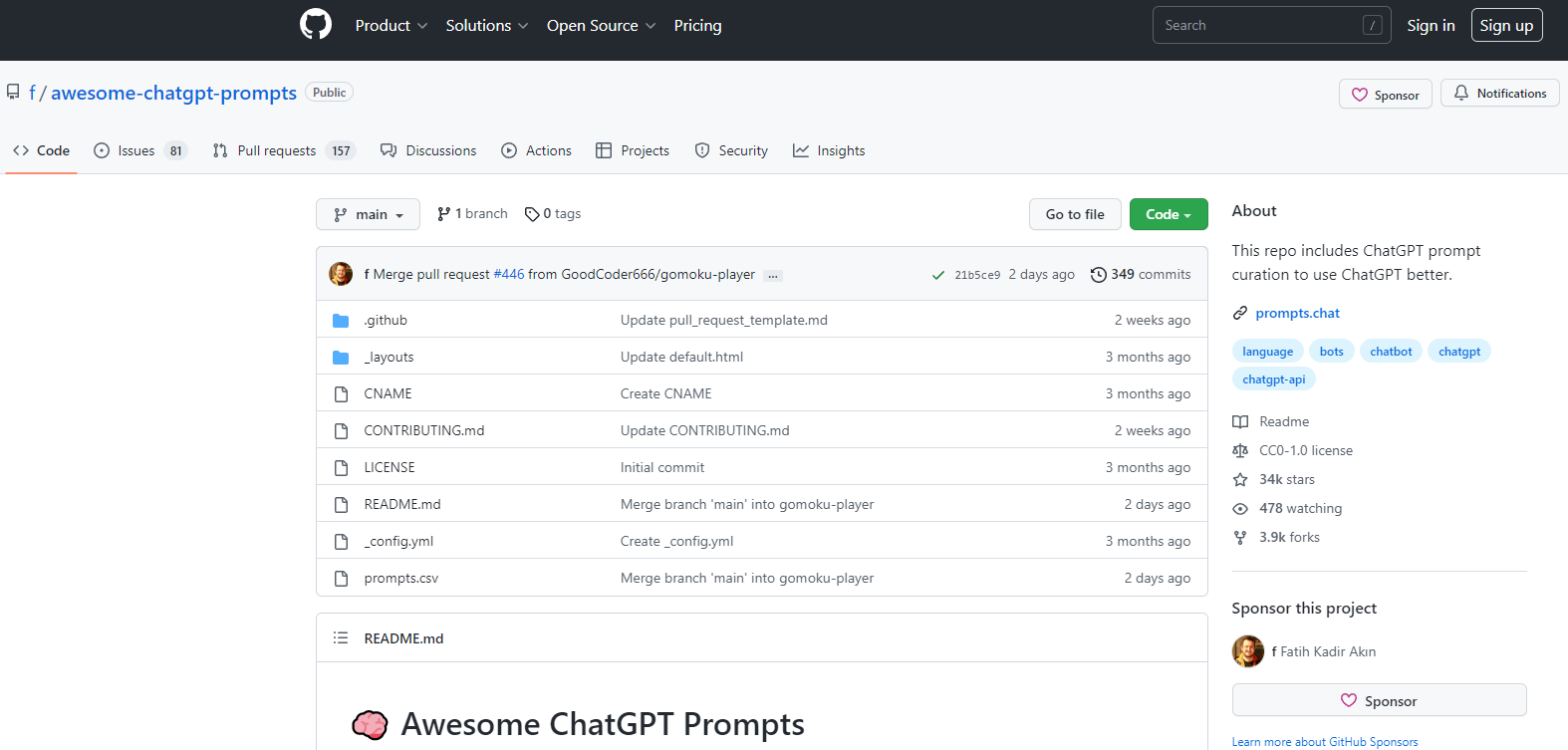
Task: Open the prompts.chat website link
Action: click(x=1297, y=314)
